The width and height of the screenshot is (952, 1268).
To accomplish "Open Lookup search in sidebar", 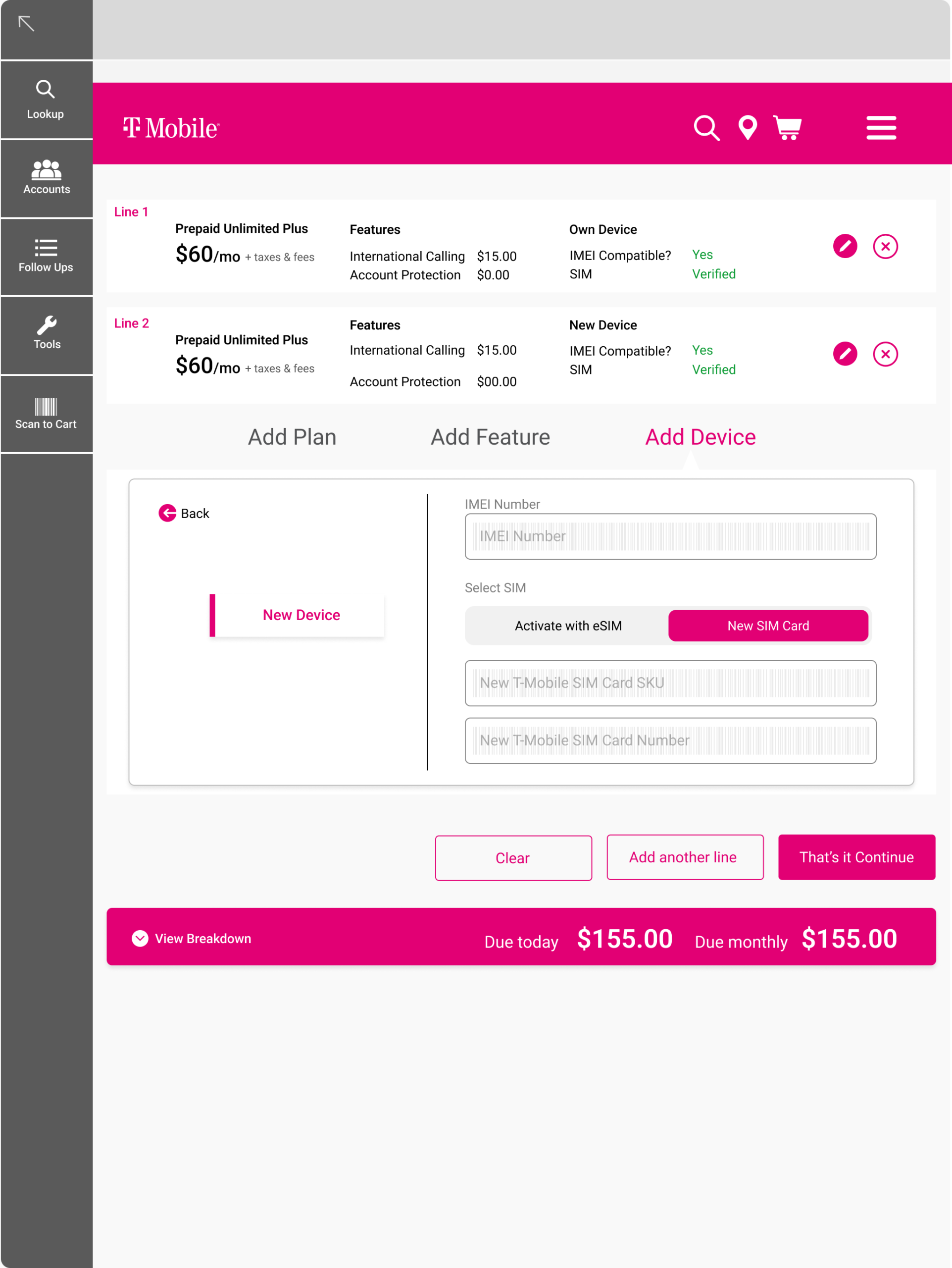I will point(46,99).
